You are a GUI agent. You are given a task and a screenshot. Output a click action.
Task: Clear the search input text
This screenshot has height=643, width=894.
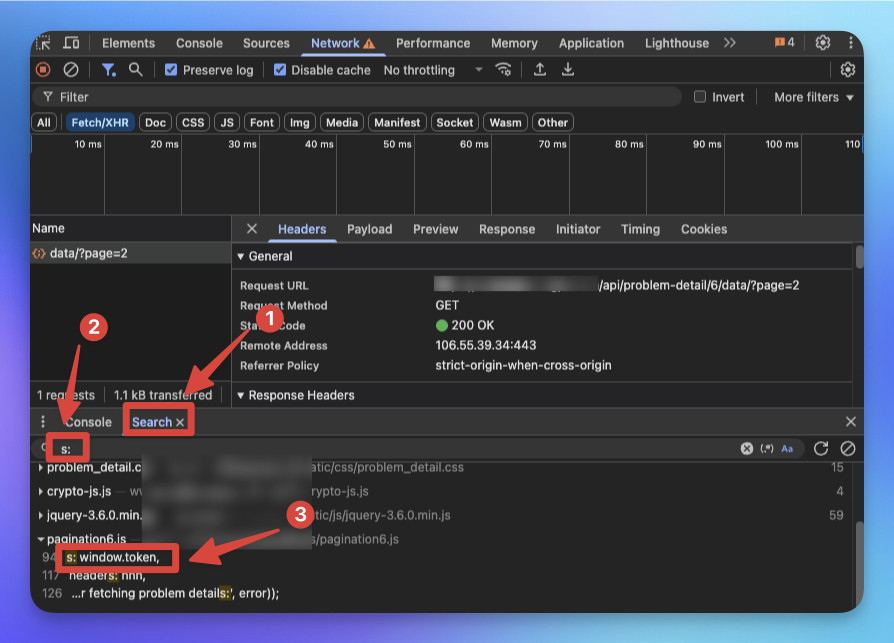point(746,449)
